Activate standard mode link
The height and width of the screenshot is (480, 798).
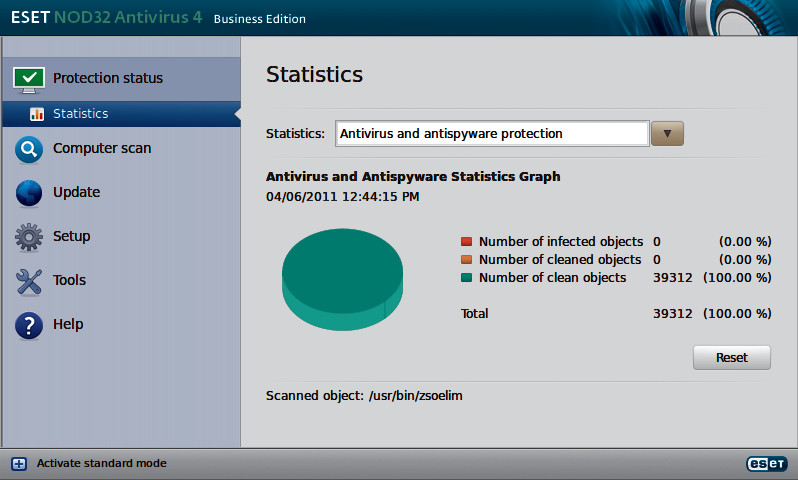click(x=102, y=463)
